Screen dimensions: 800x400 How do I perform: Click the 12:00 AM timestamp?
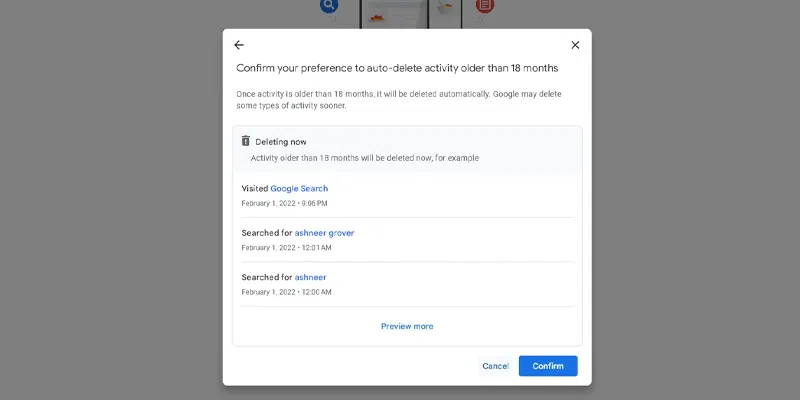coord(316,292)
